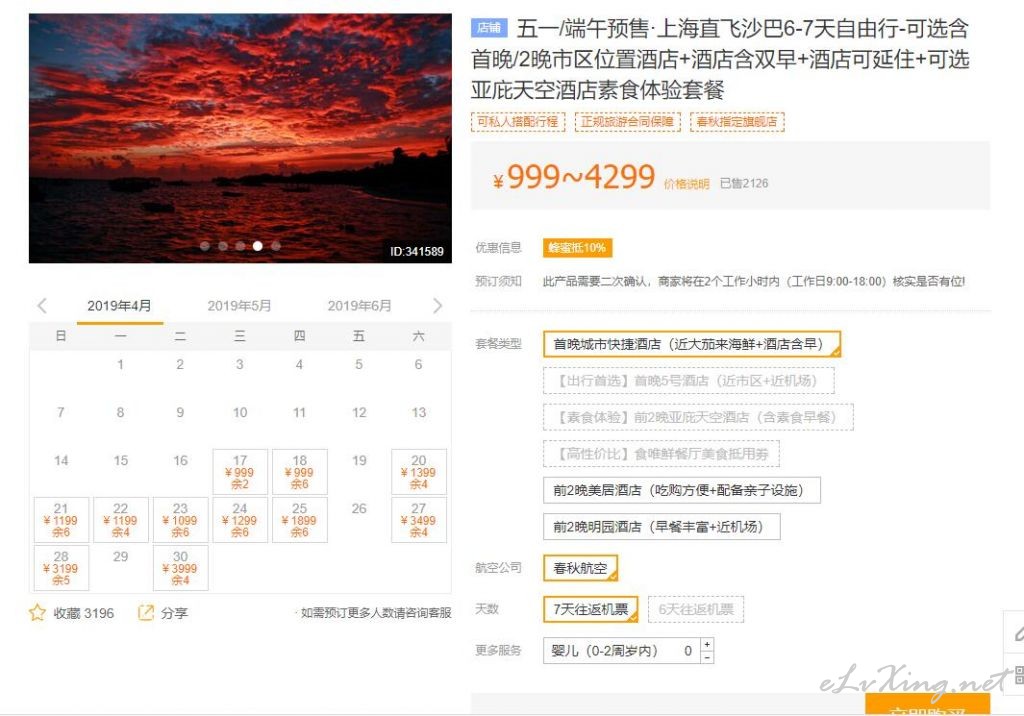The height and width of the screenshot is (716, 1024).
Task: Click the previous month arrow in calendar
Action: point(42,306)
